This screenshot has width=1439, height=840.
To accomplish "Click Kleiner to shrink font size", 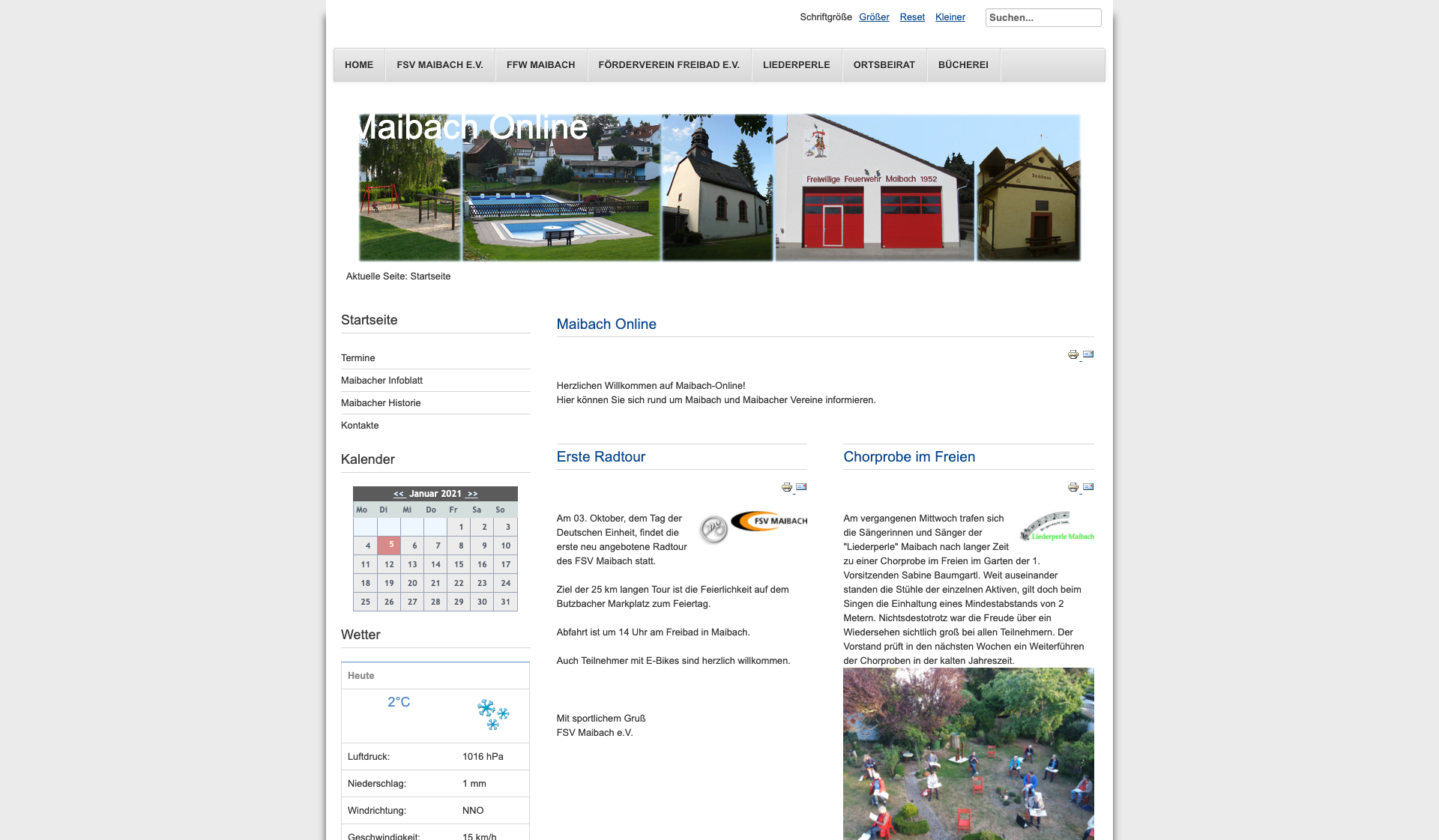I will [950, 17].
